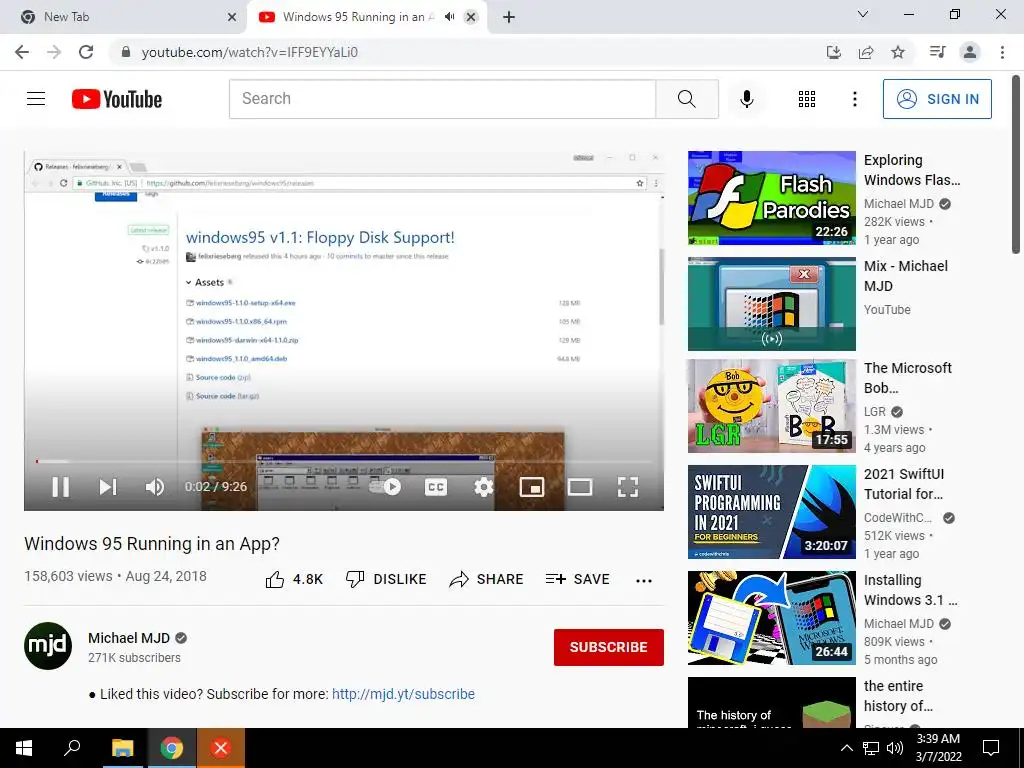This screenshot has height=768, width=1024.
Task: Click the Chrome taskbar icon
Action: tap(172, 748)
